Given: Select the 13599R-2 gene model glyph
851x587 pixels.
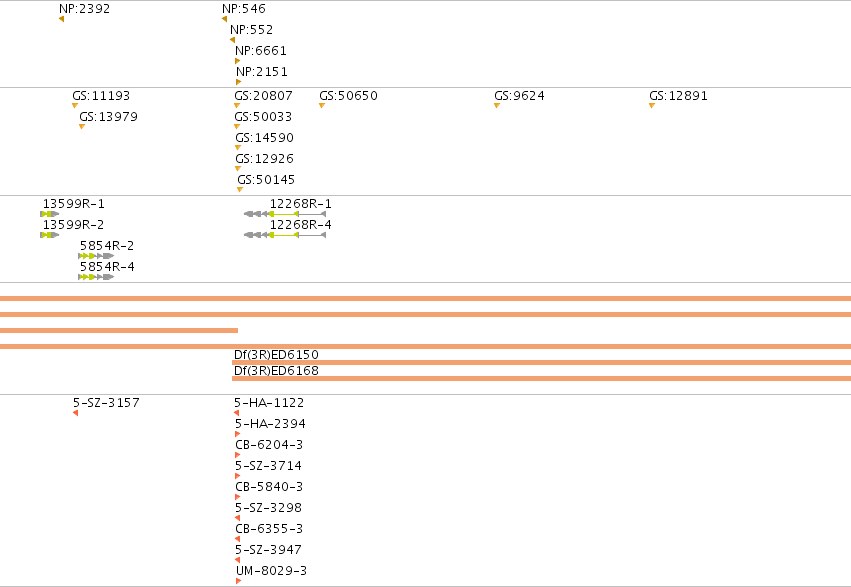Looking at the screenshot, I should click(x=50, y=235).
